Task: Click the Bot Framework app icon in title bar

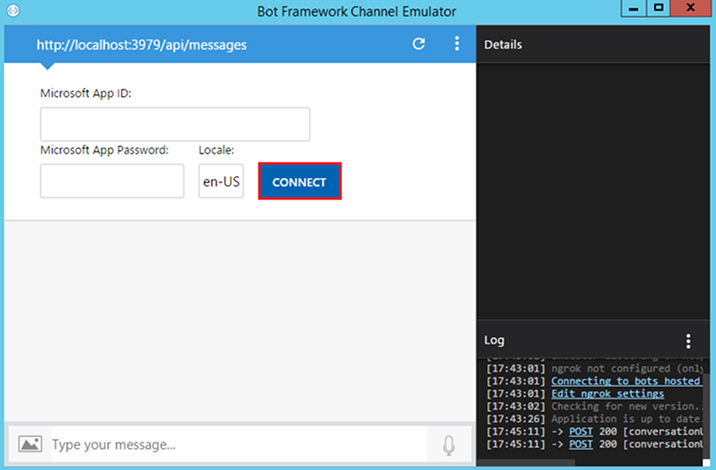Action: pyautogui.click(x=13, y=10)
